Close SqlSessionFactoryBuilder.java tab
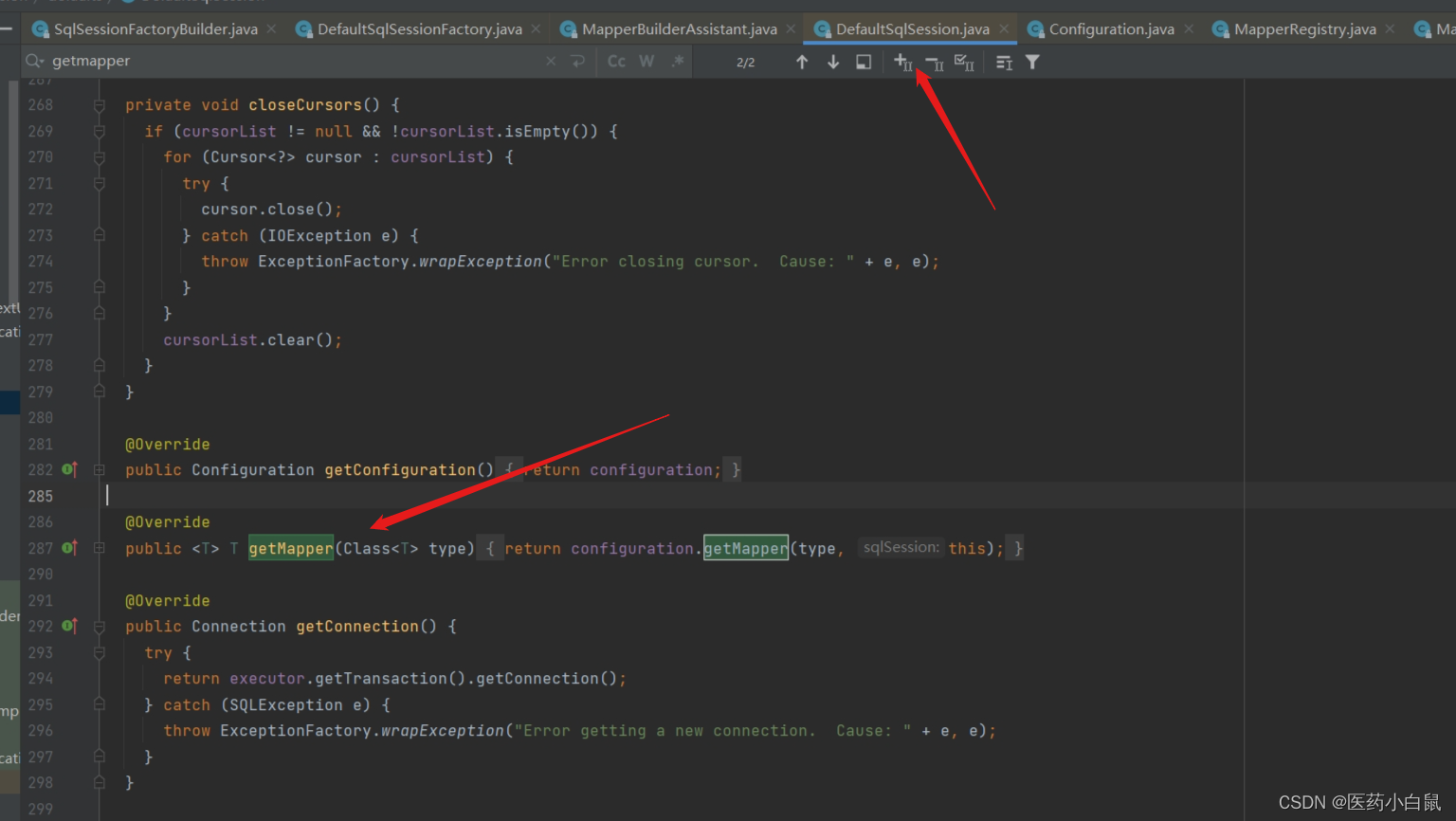This screenshot has height=821, width=1456. click(271, 29)
